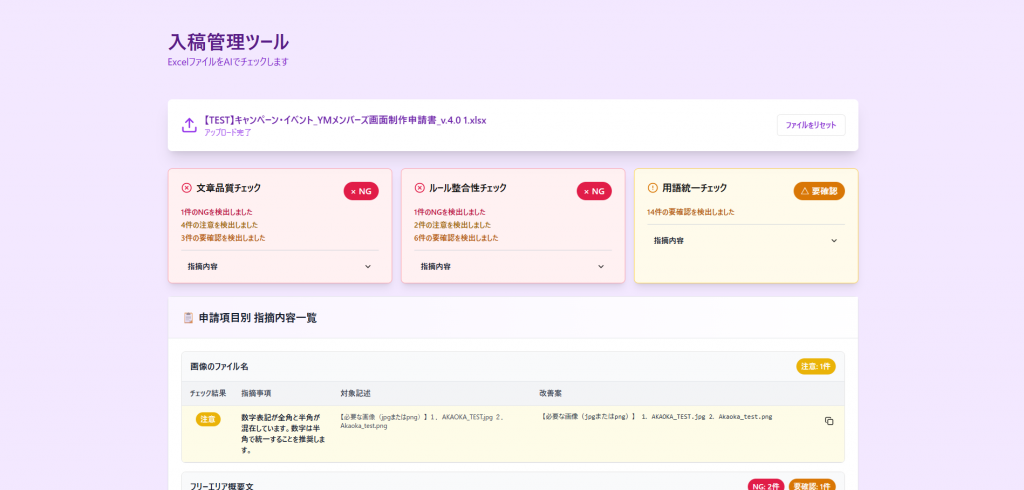
Task: Click 14件の要確認を検出しました text
Action: 690,212
